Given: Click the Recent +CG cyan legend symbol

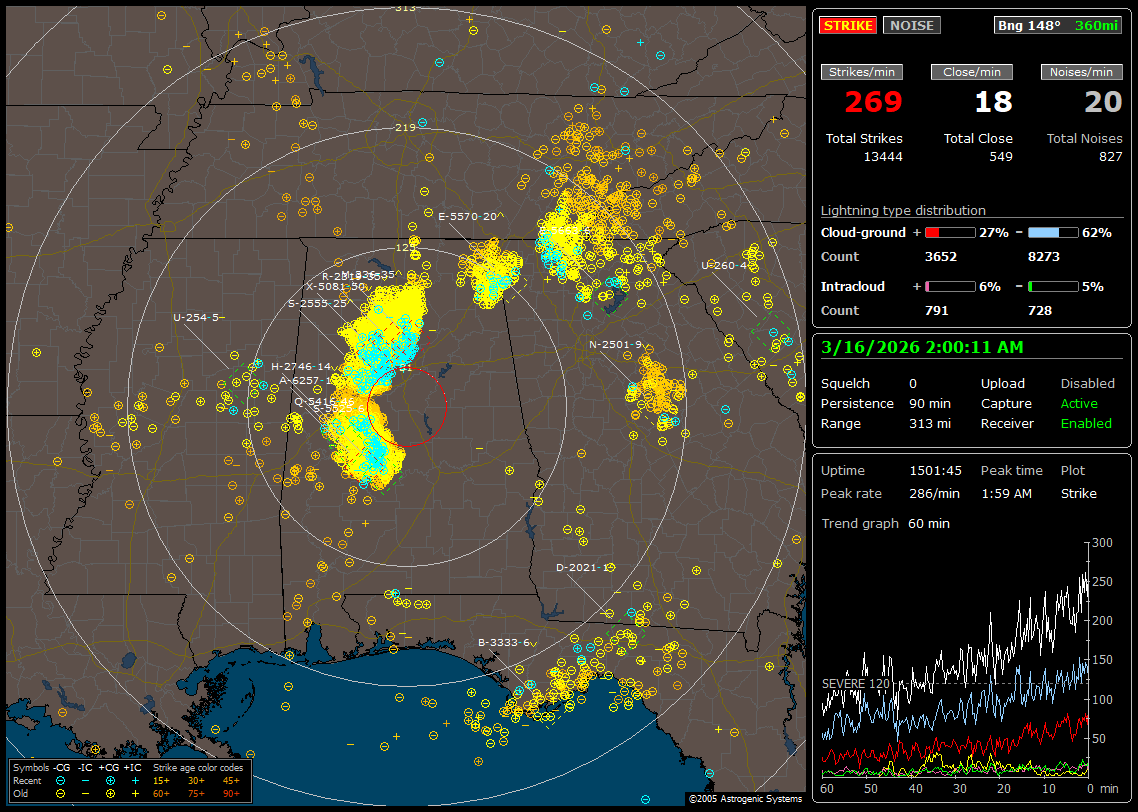Looking at the screenshot, I should [x=110, y=779].
